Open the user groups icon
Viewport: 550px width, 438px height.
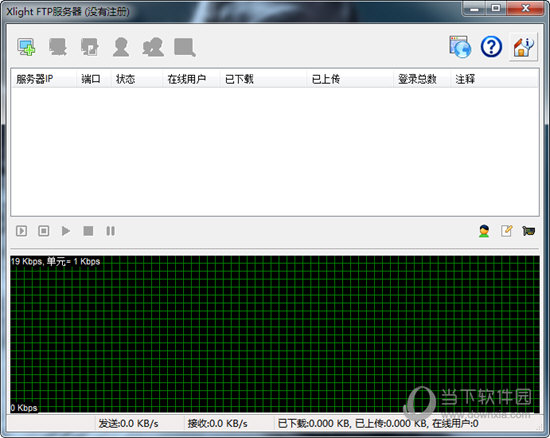[x=153, y=47]
